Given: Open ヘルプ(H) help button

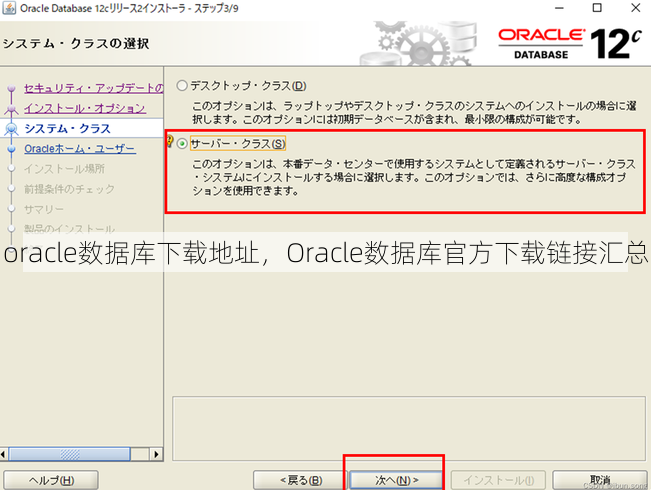Looking at the screenshot, I should [51, 480].
